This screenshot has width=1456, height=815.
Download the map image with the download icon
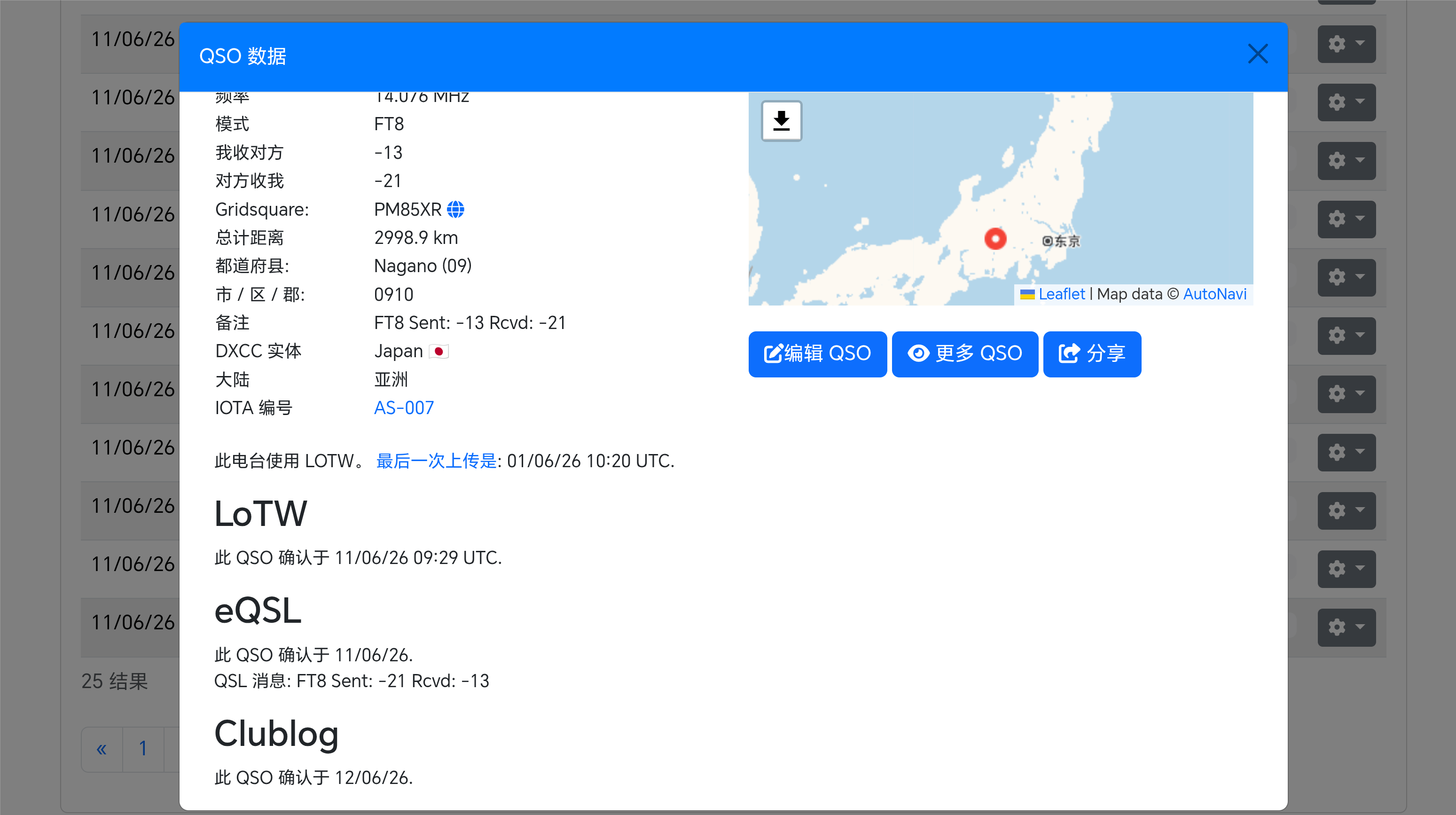coord(782,121)
